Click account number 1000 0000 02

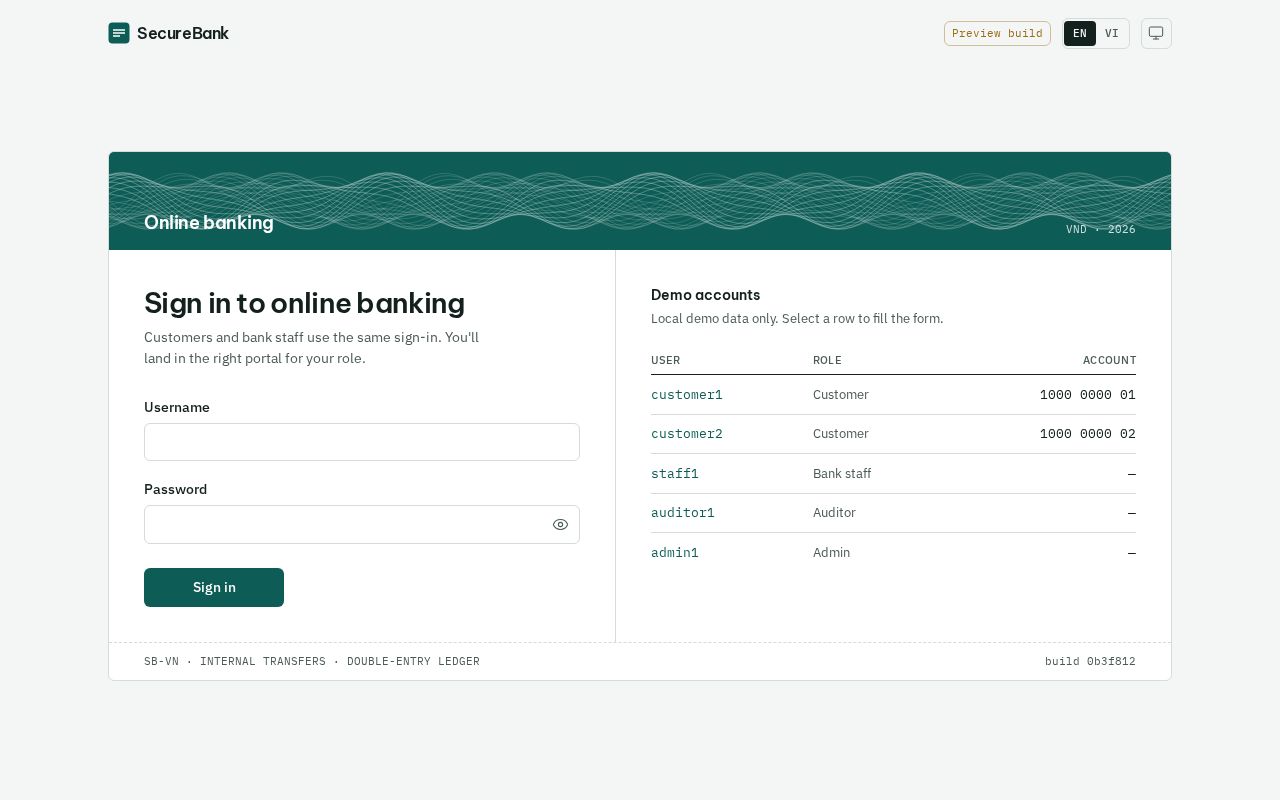click(1087, 434)
